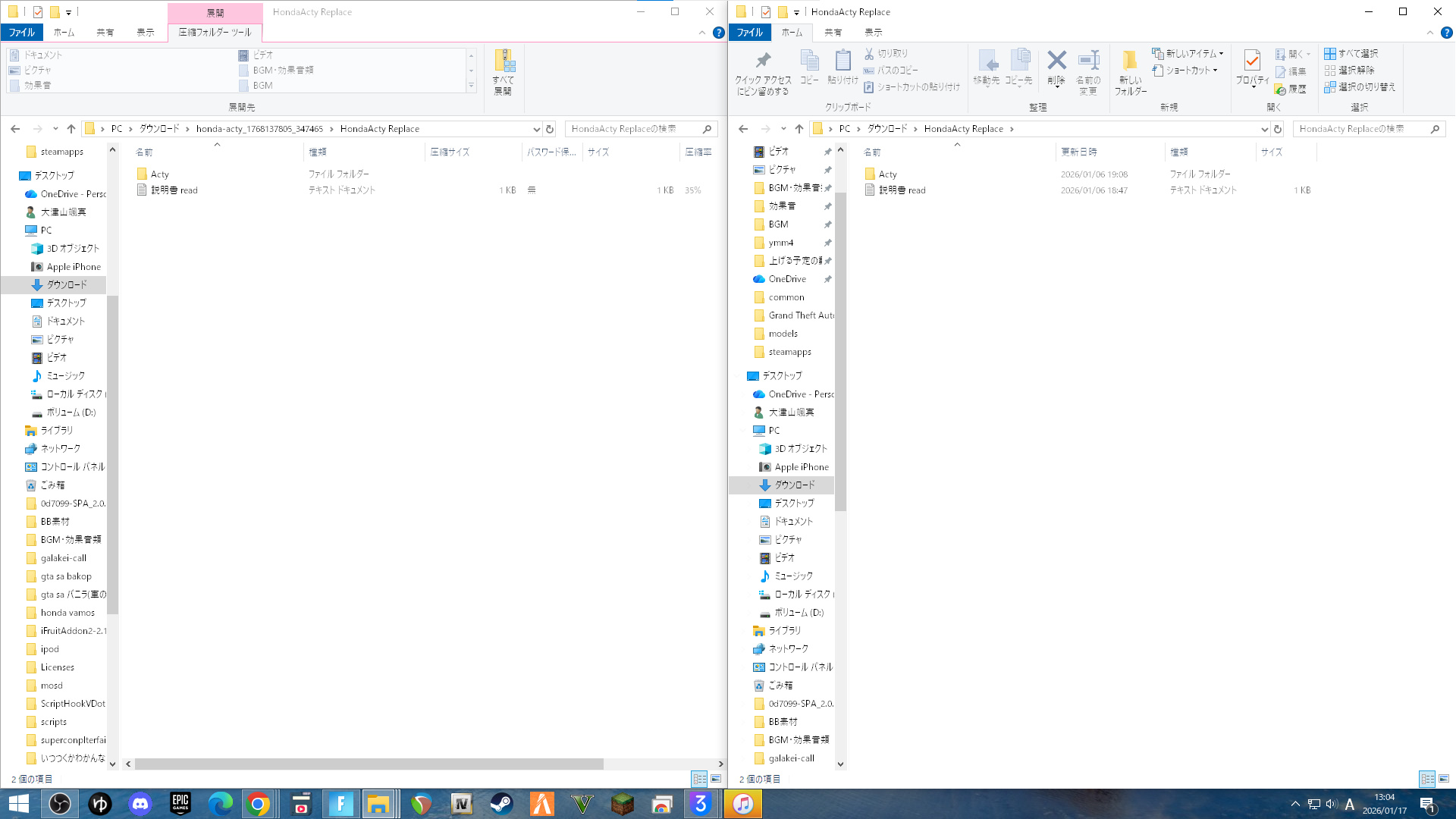Image resolution: width=1456 pixels, height=819 pixels.
Task: Click Extract All icon in left window
Action: pyautogui.click(x=504, y=72)
